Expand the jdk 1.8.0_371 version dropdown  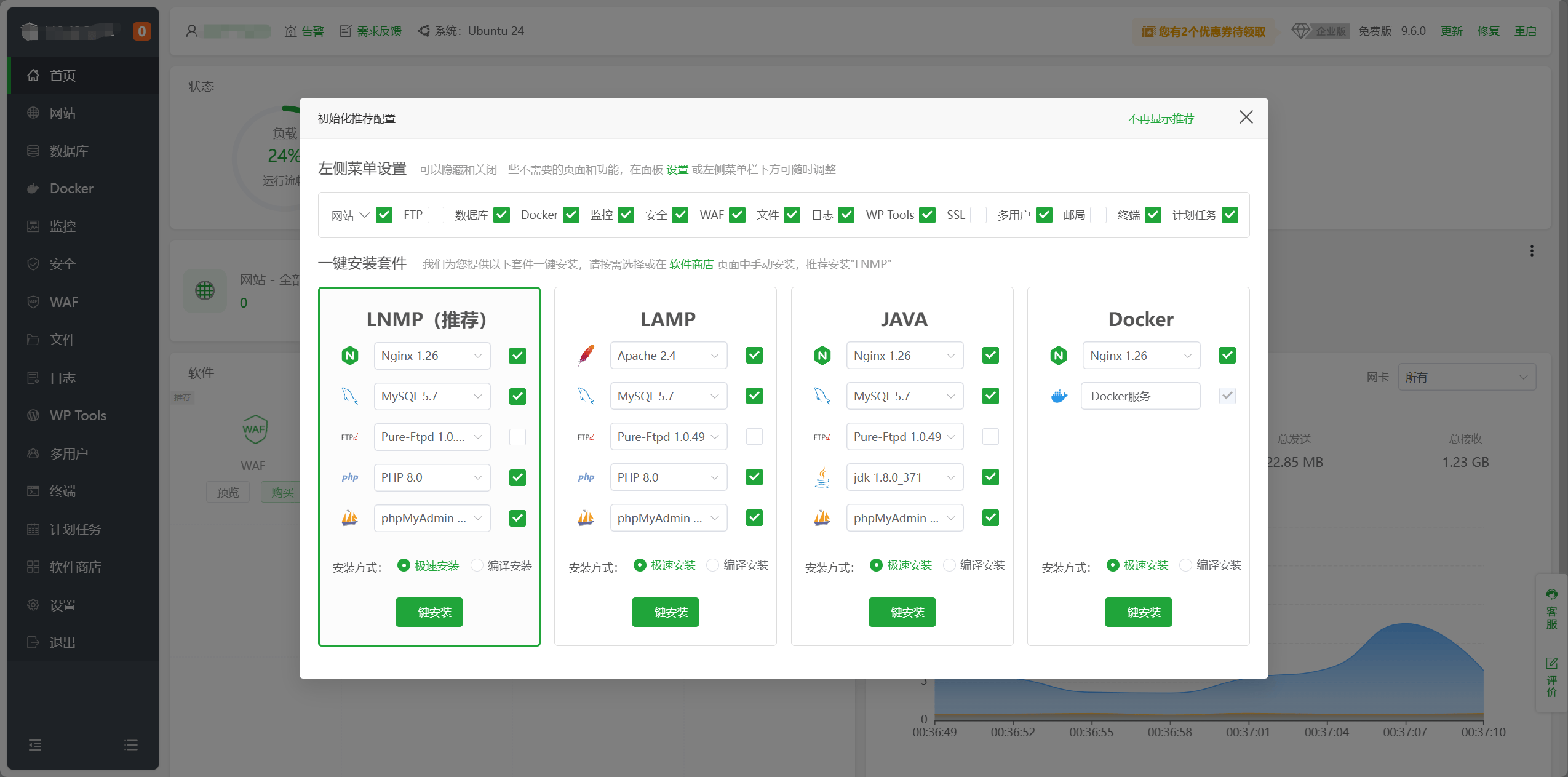[x=904, y=477]
